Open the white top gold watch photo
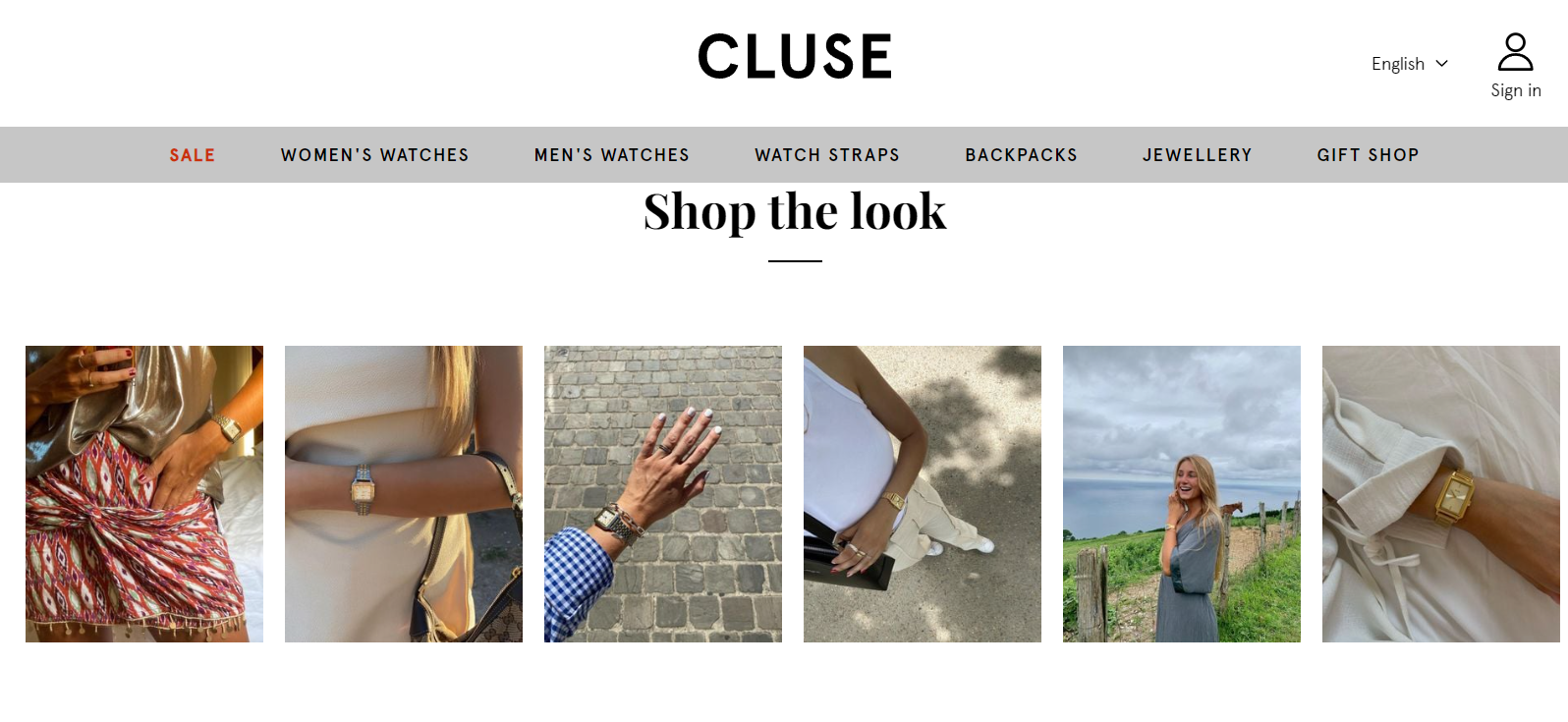Viewport: 1568px width, 722px height. pos(923,494)
